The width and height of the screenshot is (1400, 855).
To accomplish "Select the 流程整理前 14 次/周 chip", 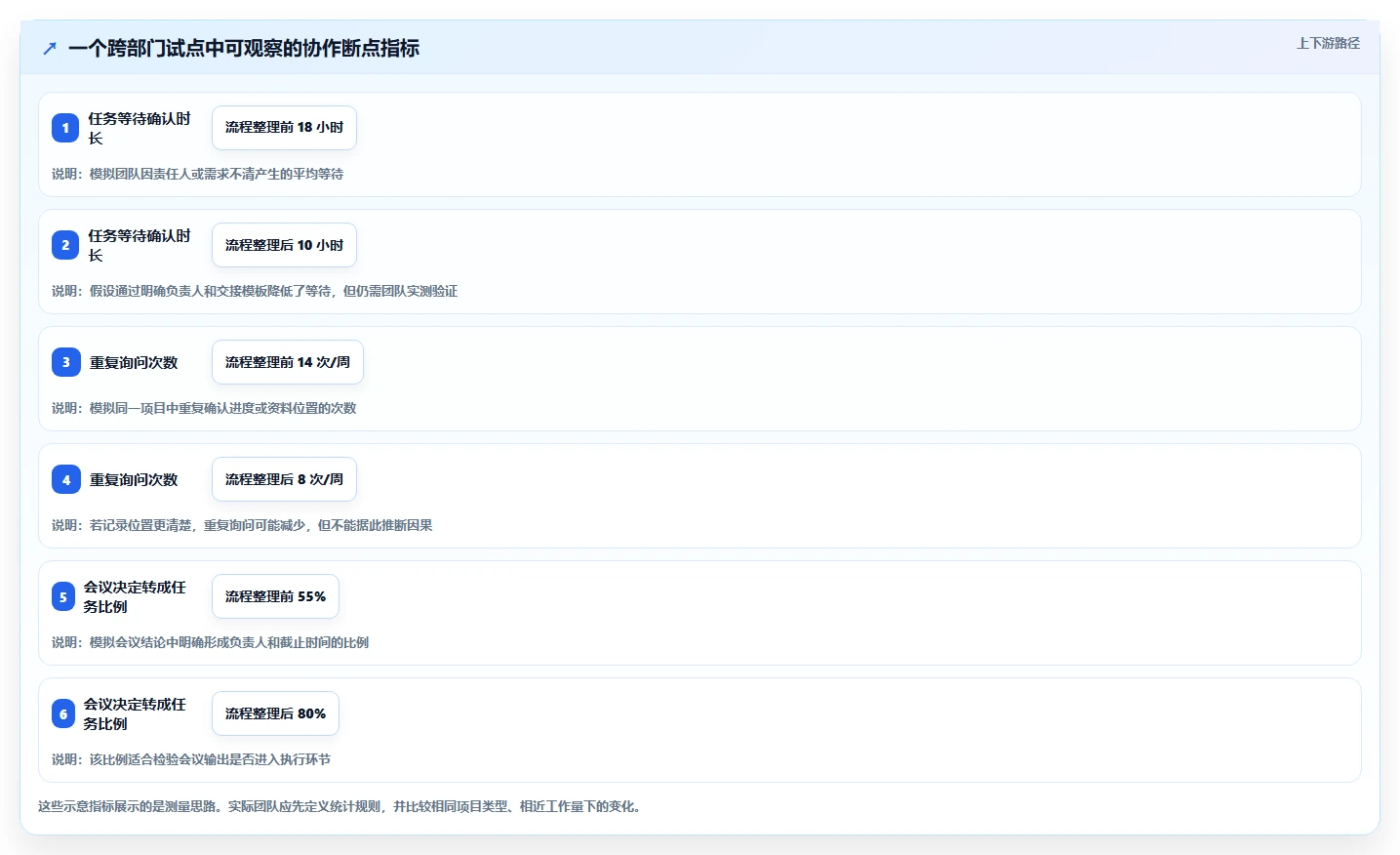I will point(288,362).
